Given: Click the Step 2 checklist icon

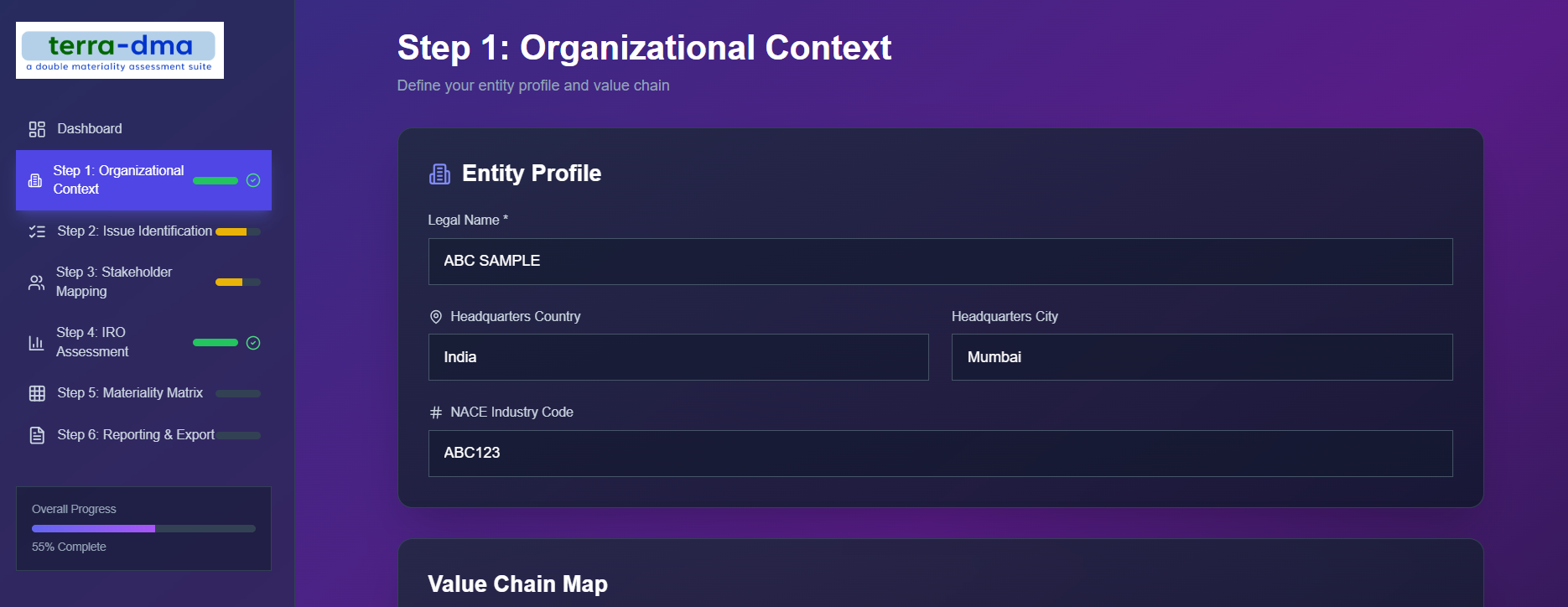Looking at the screenshot, I should (37, 231).
